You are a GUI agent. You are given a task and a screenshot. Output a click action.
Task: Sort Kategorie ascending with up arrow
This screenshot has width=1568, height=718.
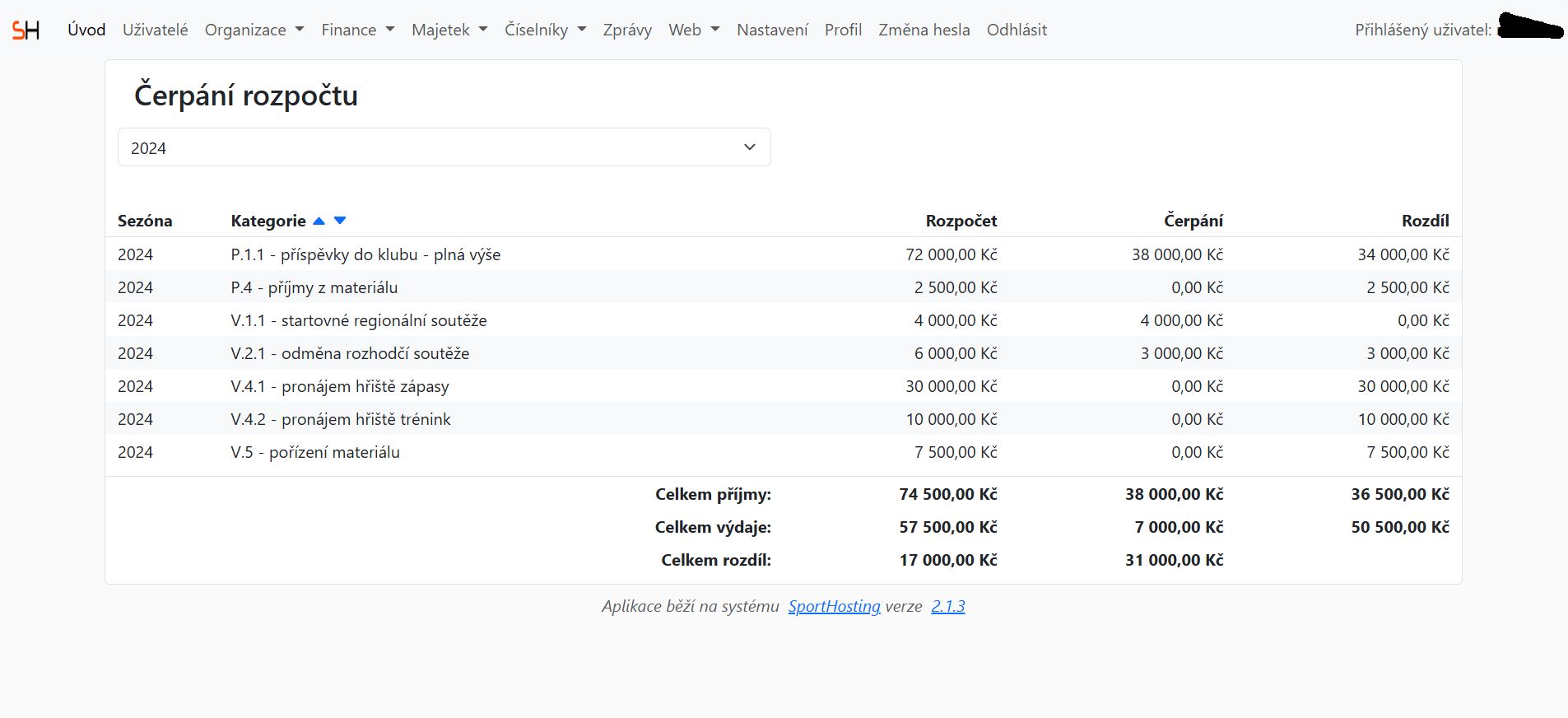[x=319, y=221]
